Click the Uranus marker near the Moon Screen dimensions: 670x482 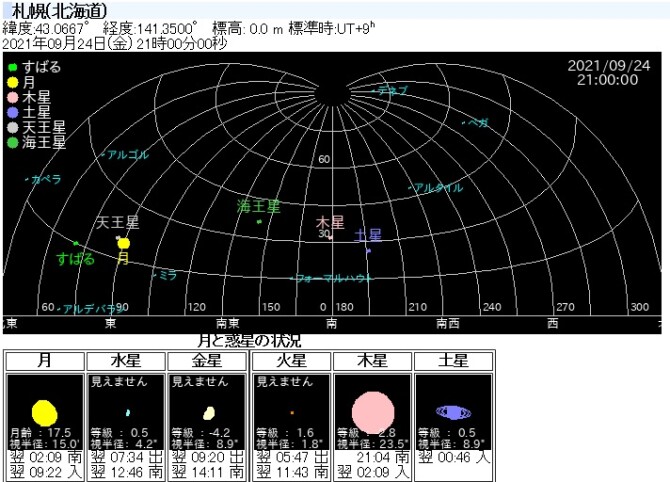[x=118, y=237]
